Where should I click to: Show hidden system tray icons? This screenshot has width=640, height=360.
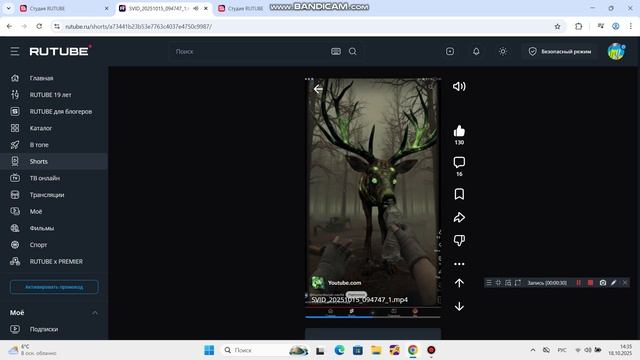tap(533, 350)
